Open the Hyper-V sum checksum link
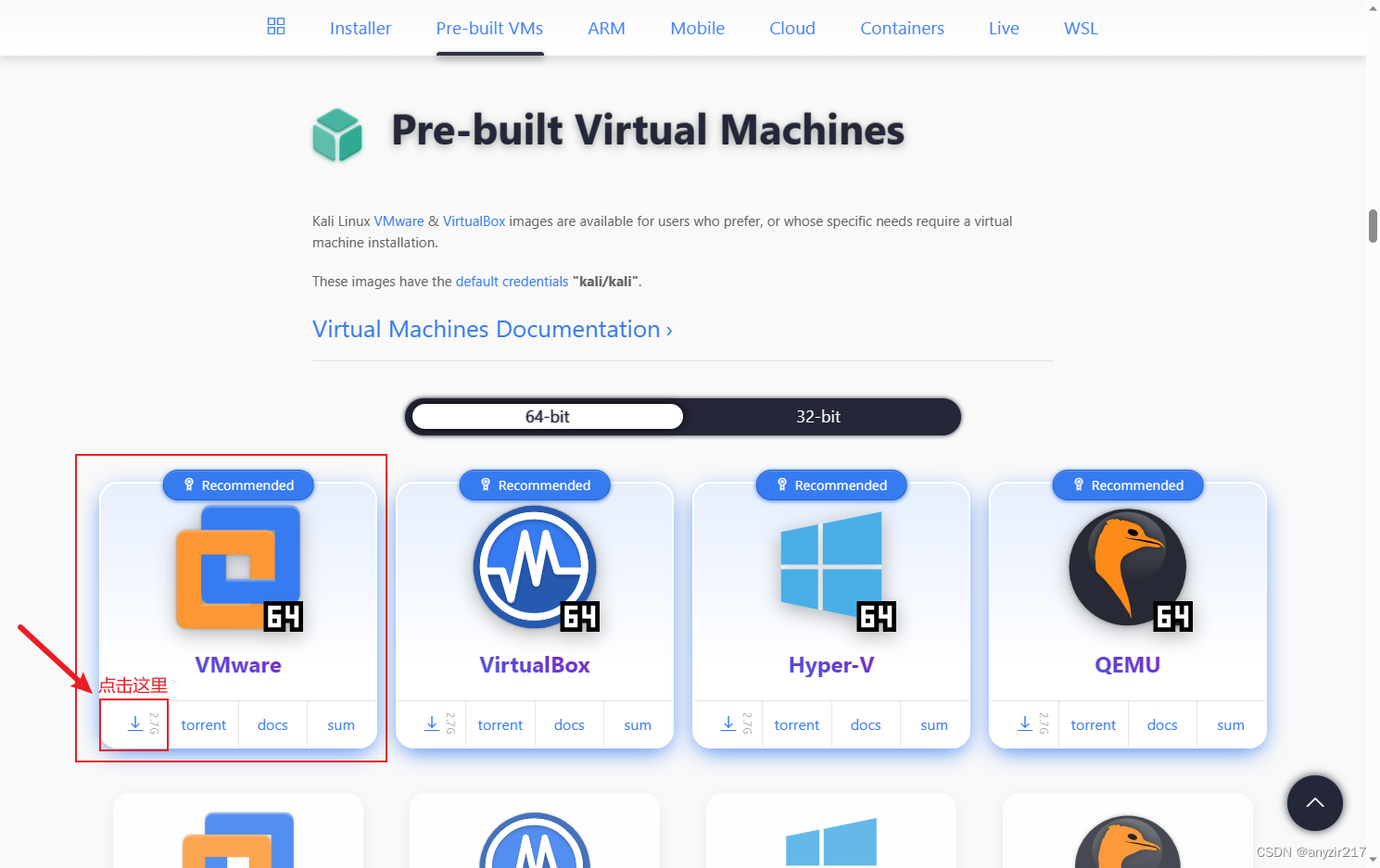This screenshot has height=868, width=1380. click(x=934, y=725)
